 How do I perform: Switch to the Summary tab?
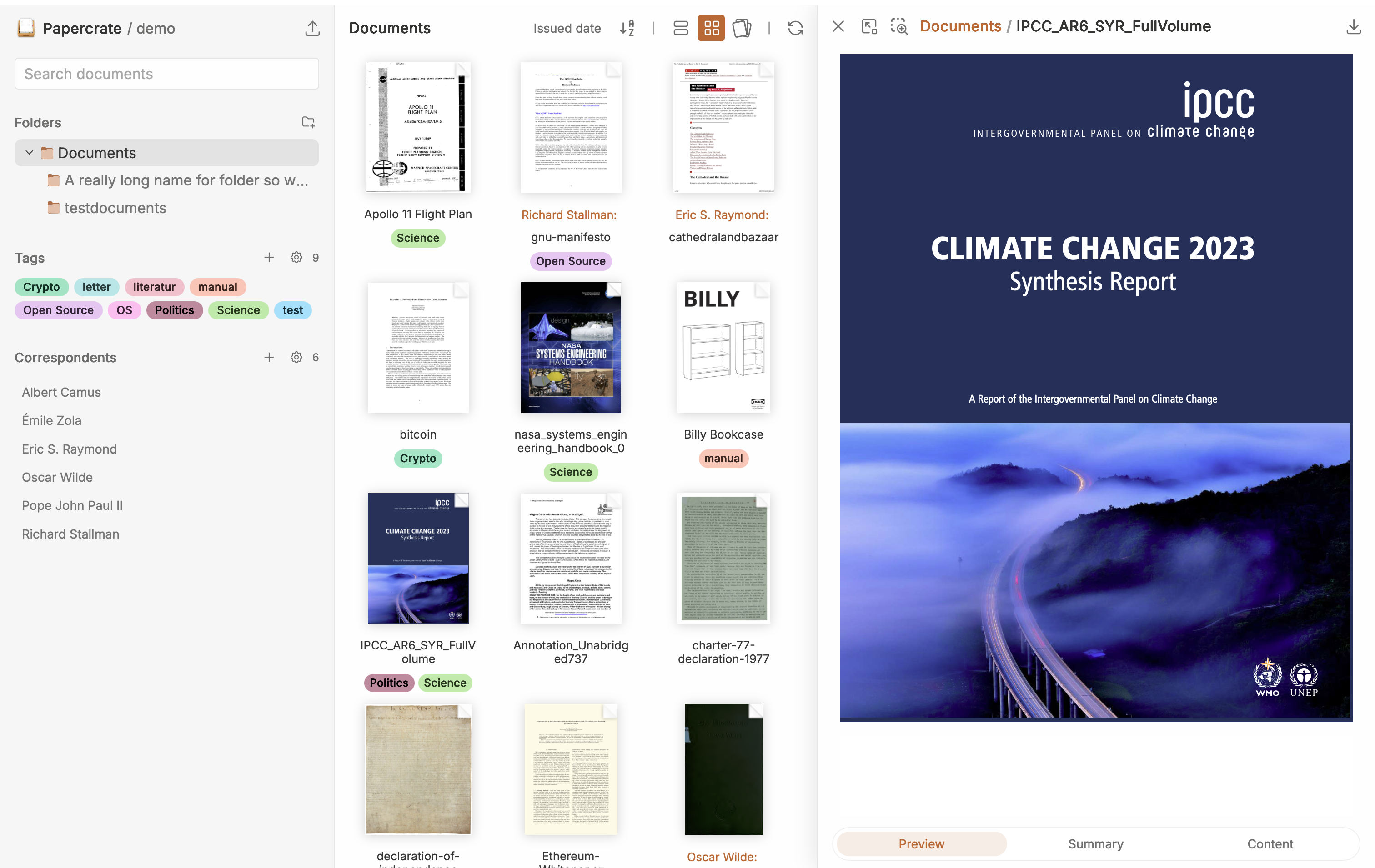pos(1095,843)
